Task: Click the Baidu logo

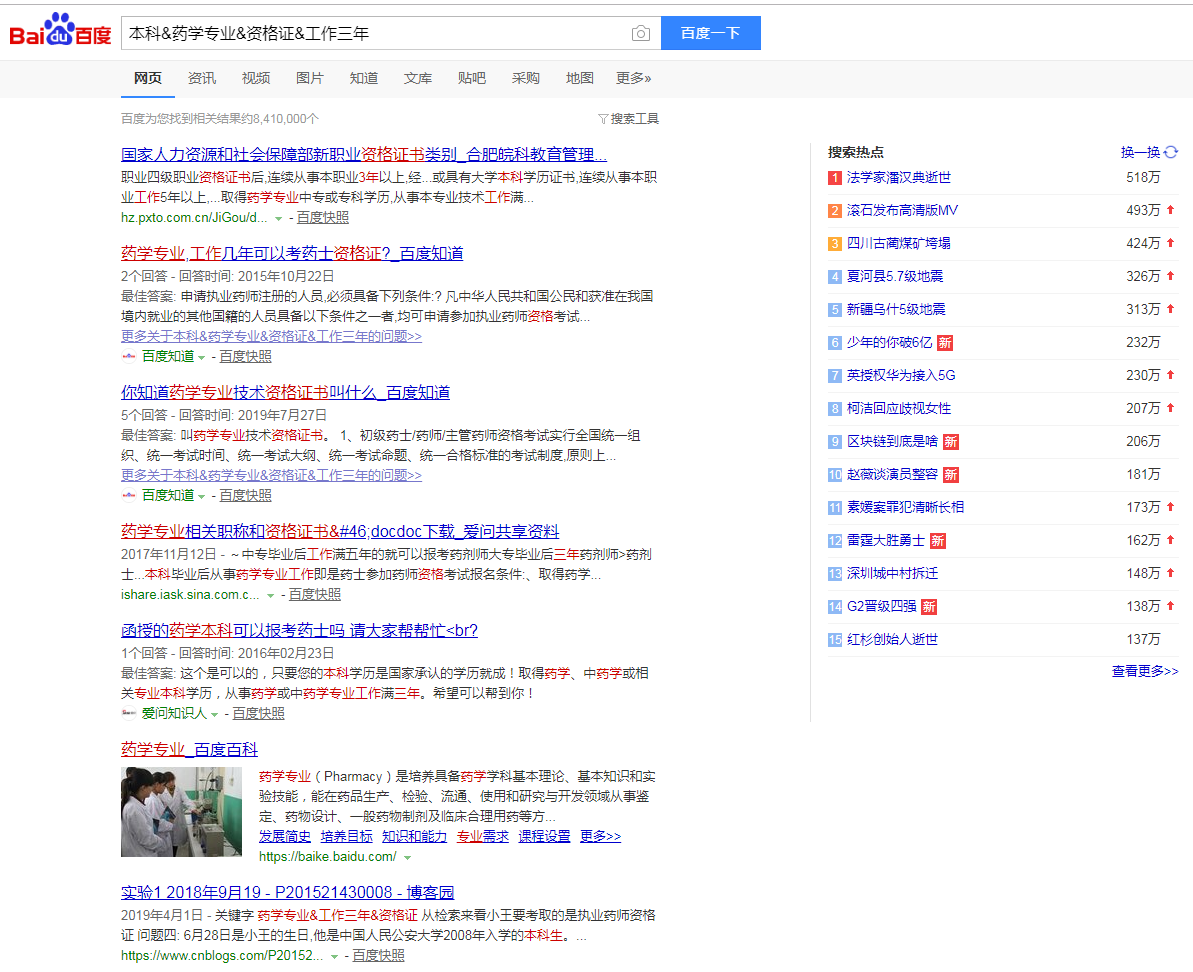Action: tap(60, 30)
